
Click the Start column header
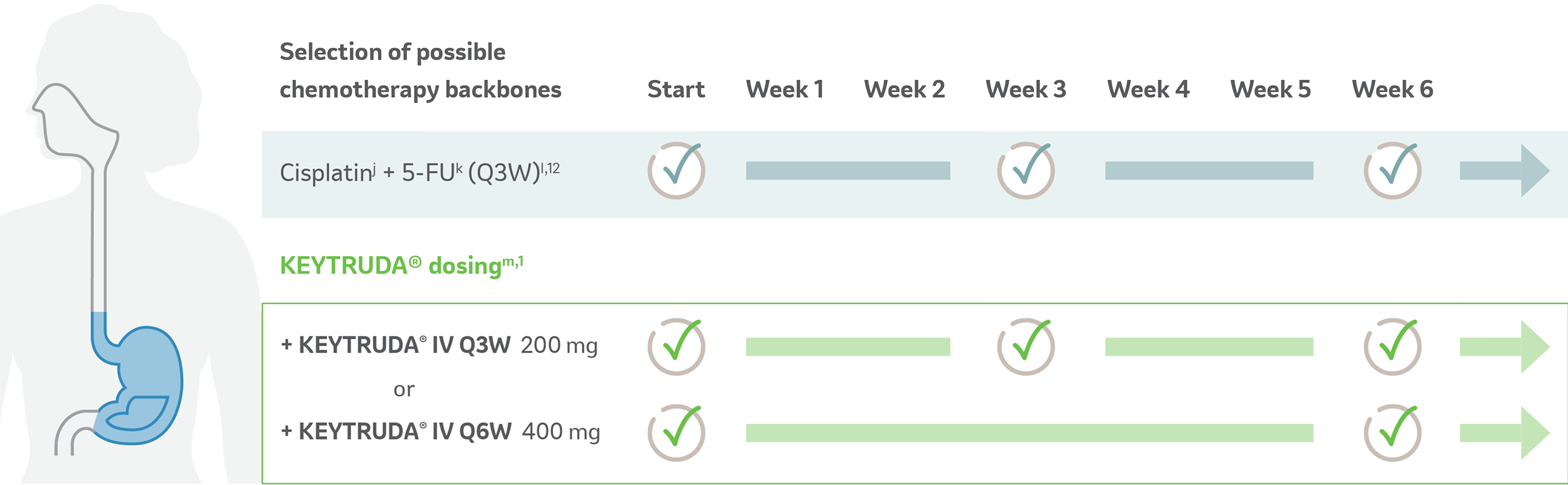[676, 89]
